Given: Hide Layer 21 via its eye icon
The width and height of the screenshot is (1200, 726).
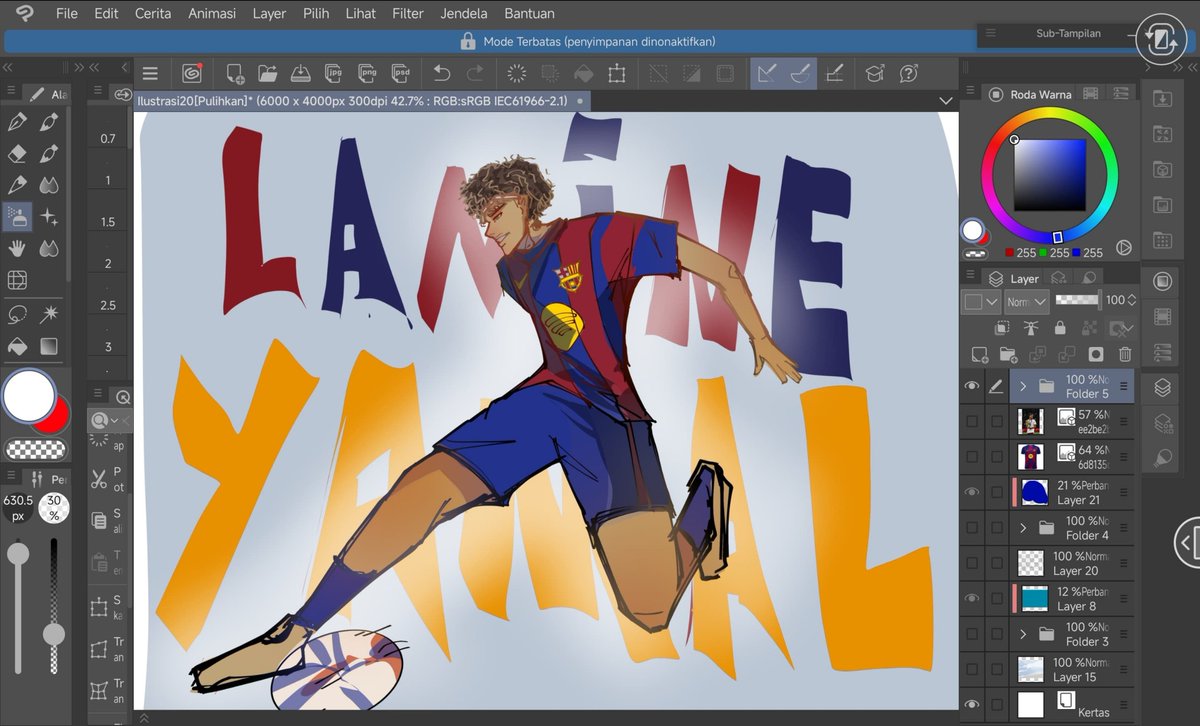Looking at the screenshot, I should (x=971, y=492).
